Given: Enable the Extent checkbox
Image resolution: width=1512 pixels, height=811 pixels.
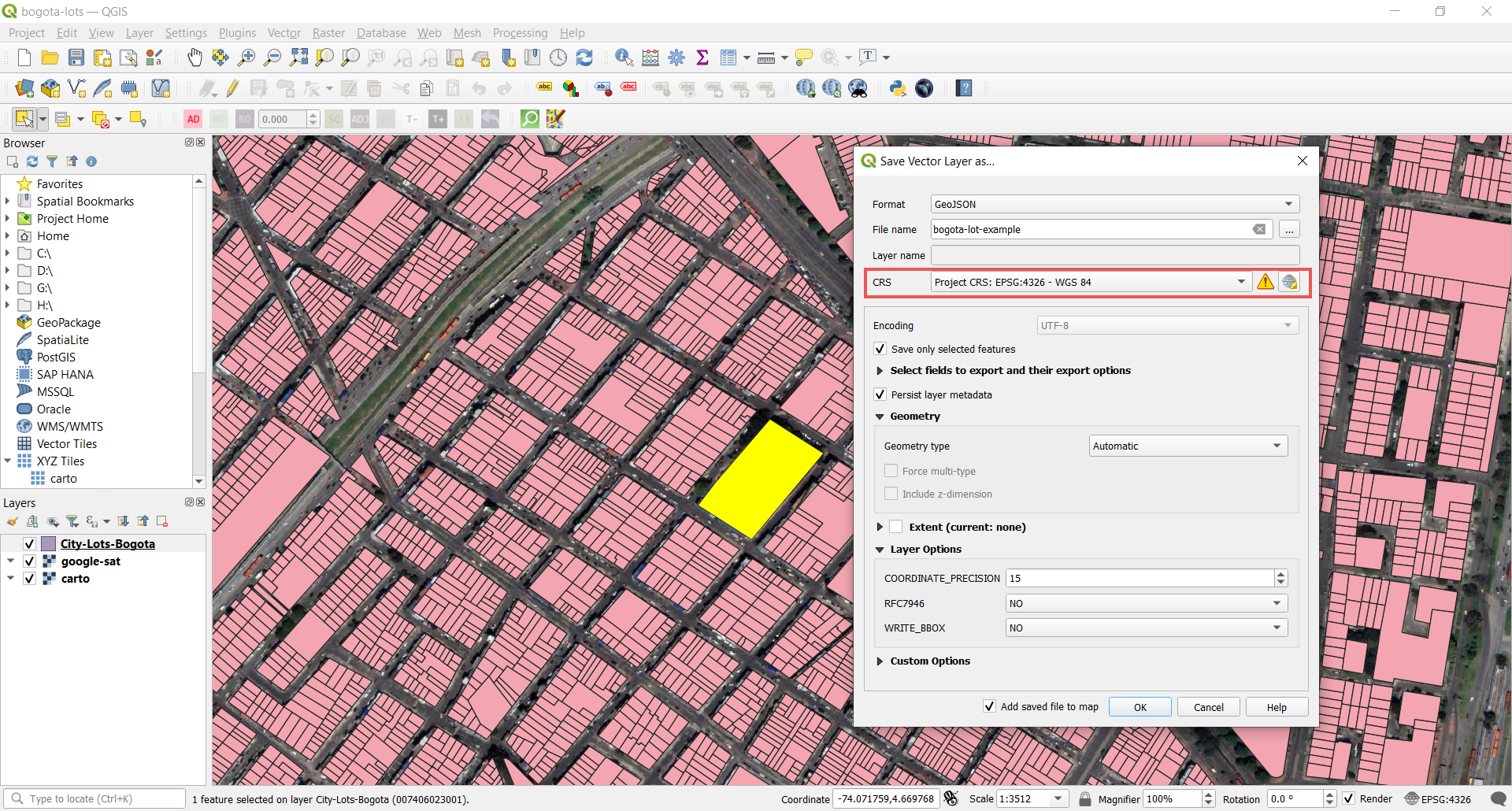Looking at the screenshot, I should 896,527.
